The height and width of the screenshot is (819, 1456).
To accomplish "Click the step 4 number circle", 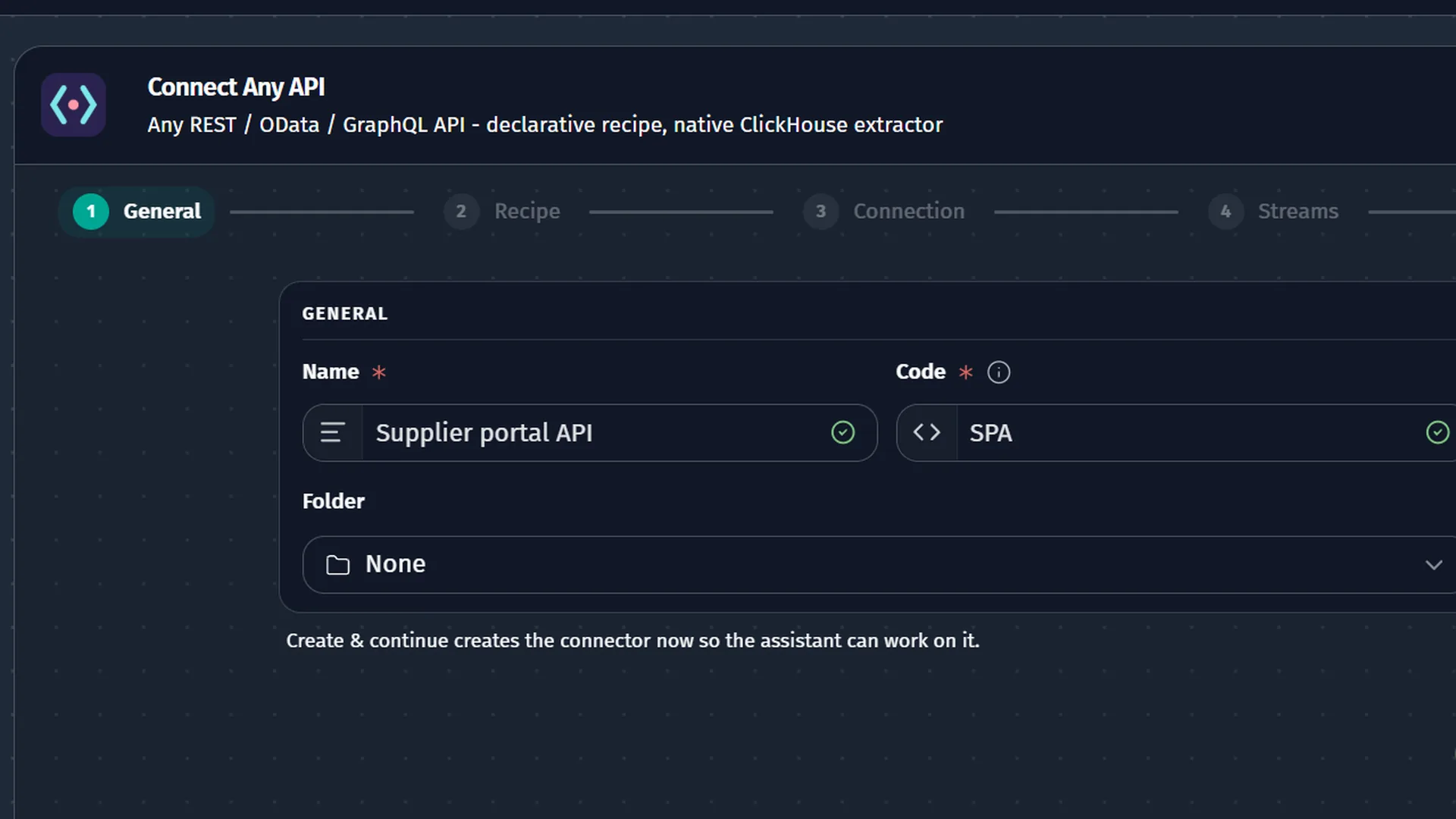I will [x=1225, y=212].
